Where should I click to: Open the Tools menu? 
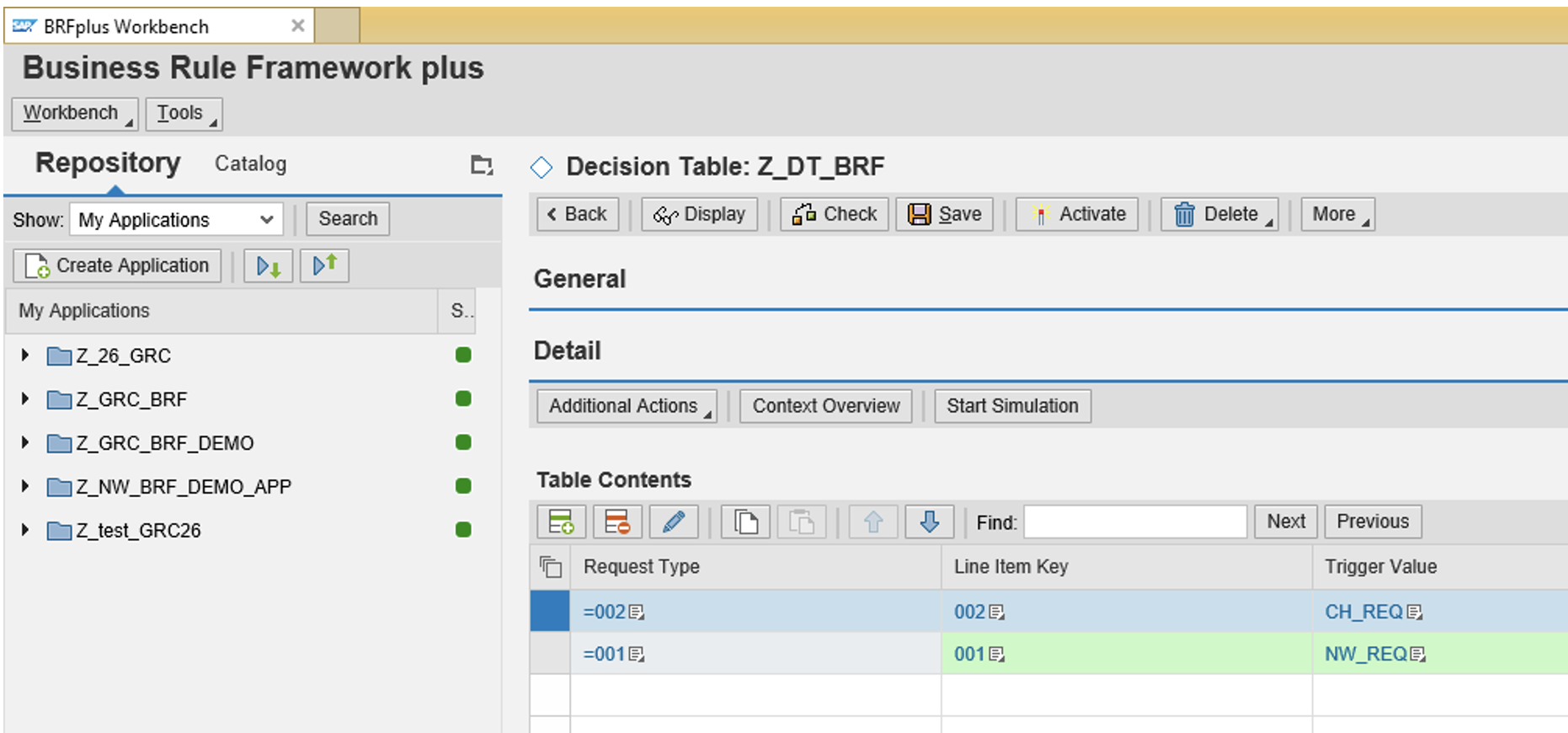coord(184,114)
